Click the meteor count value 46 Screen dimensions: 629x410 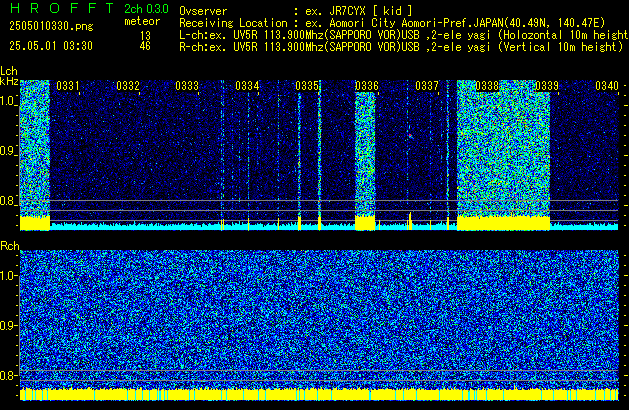pos(145,46)
